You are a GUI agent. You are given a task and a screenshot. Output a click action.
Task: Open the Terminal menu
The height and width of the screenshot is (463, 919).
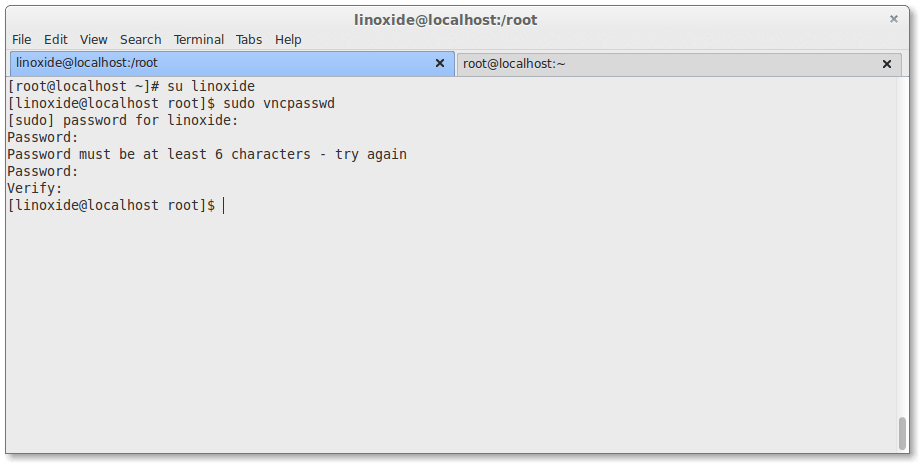[x=199, y=39]
